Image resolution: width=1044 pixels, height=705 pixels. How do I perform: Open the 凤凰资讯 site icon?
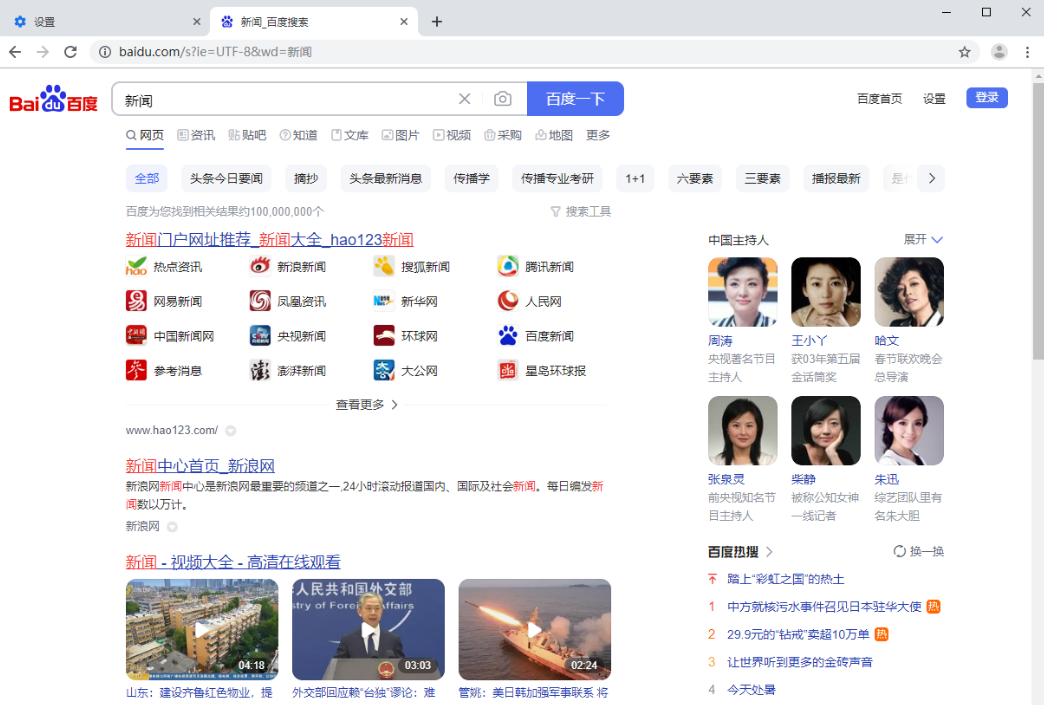click(x=260, y=301)
